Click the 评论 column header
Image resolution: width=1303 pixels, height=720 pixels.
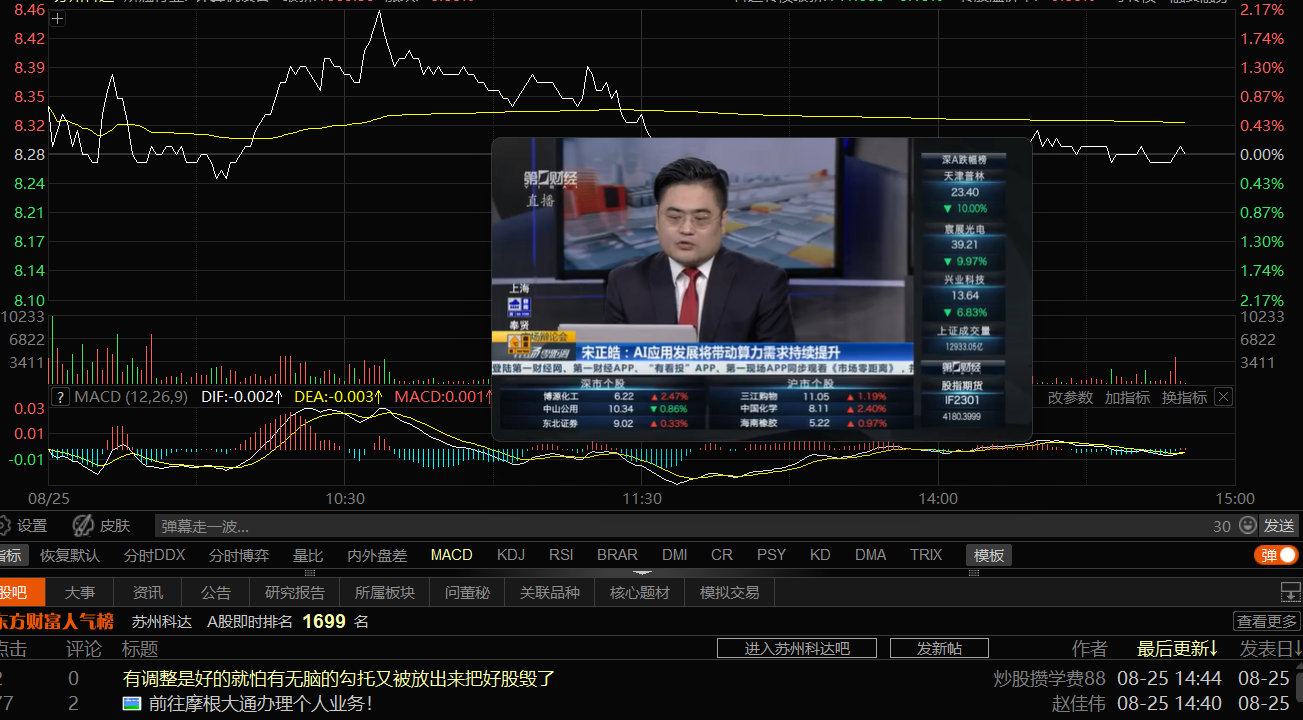[x=84, y=648]
